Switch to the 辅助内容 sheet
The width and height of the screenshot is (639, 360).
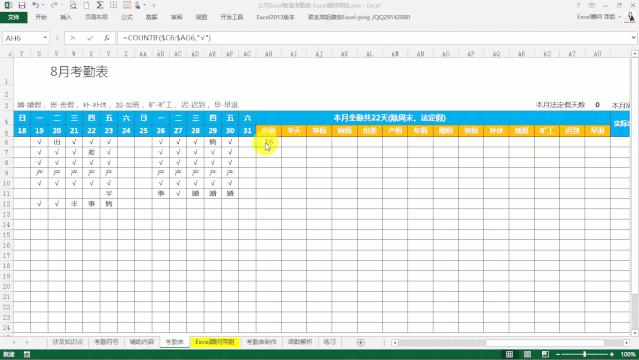point(142,342)
